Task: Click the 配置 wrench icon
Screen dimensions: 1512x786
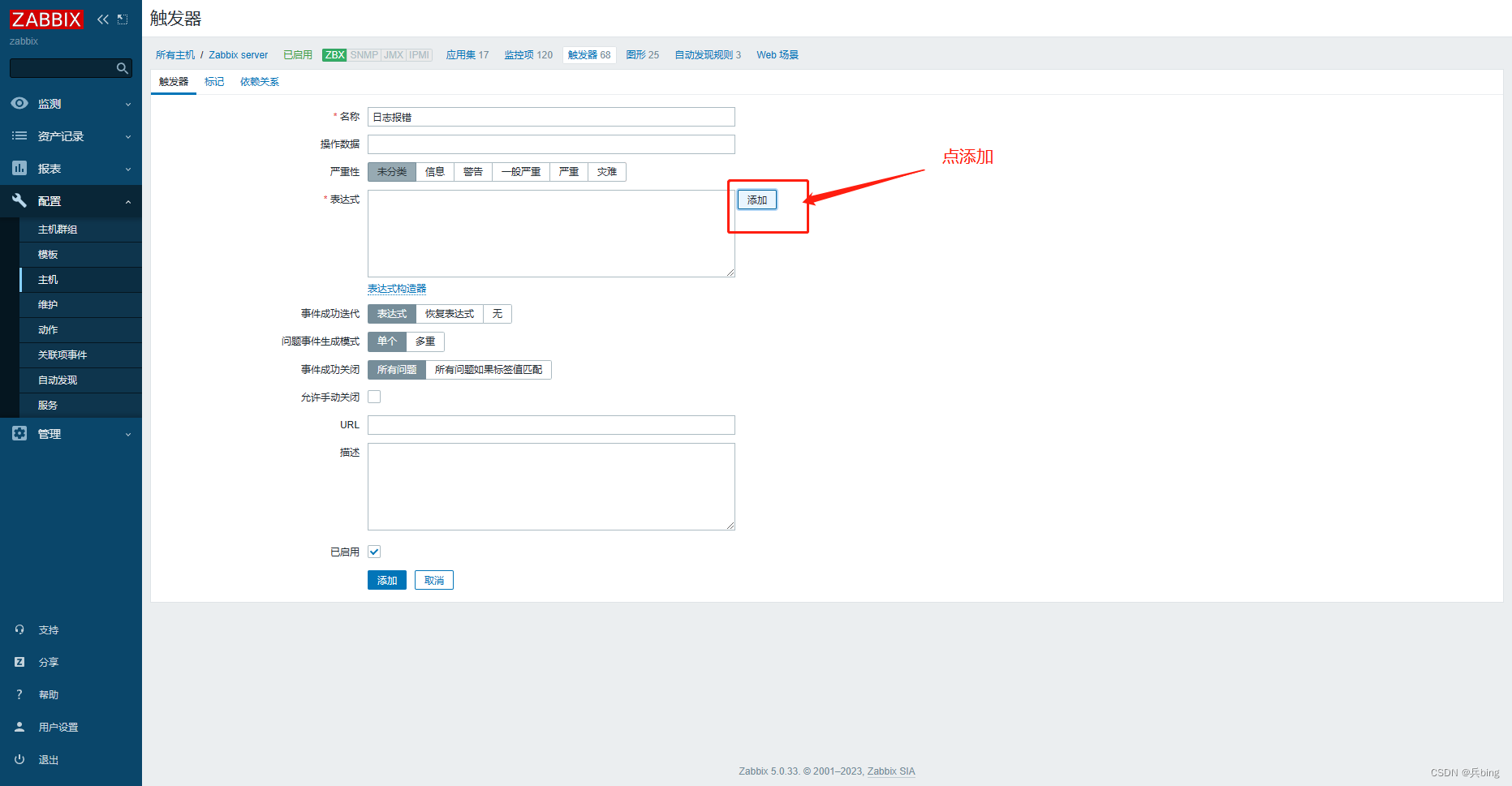Action: click(x=19, y=200)
